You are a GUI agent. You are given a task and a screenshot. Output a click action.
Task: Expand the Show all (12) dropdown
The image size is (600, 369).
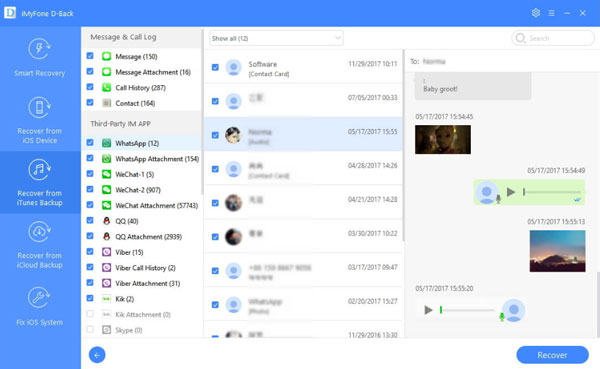[x=276, y=38]
